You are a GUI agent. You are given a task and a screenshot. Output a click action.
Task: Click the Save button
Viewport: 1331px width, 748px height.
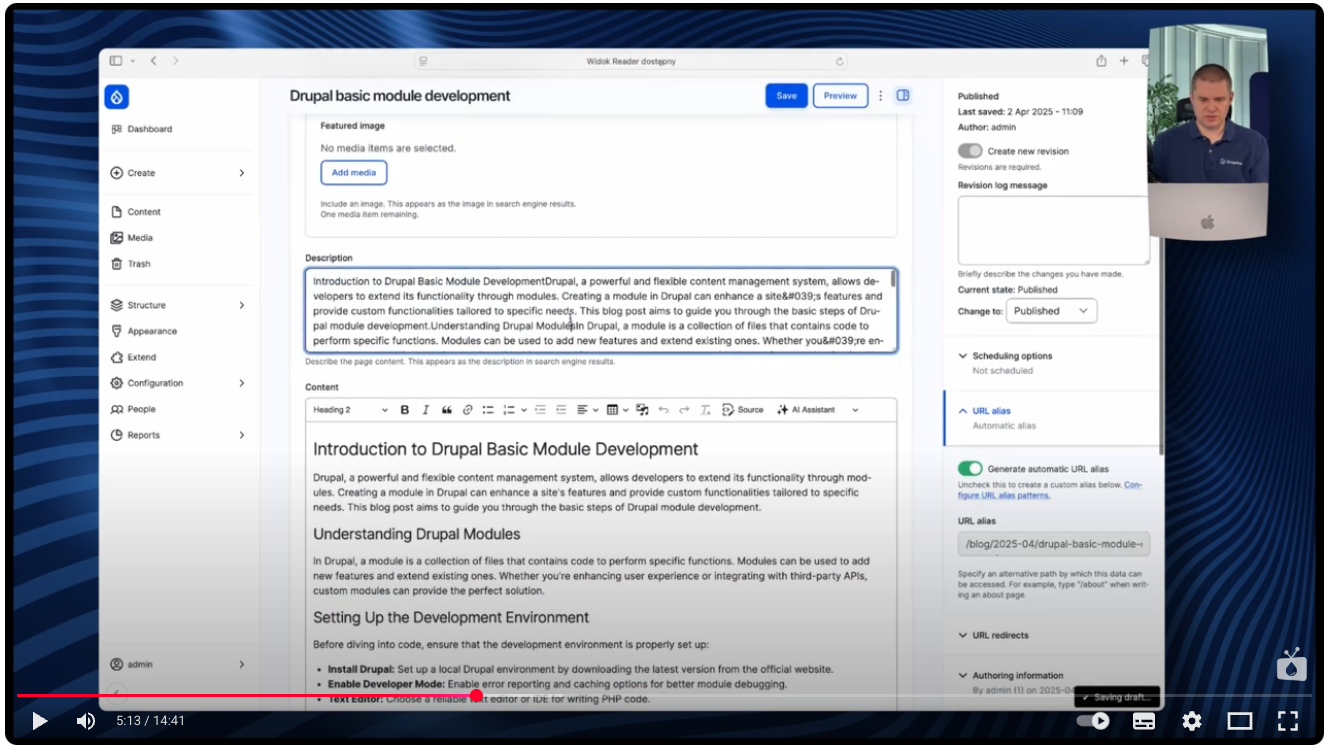[786, 95]
